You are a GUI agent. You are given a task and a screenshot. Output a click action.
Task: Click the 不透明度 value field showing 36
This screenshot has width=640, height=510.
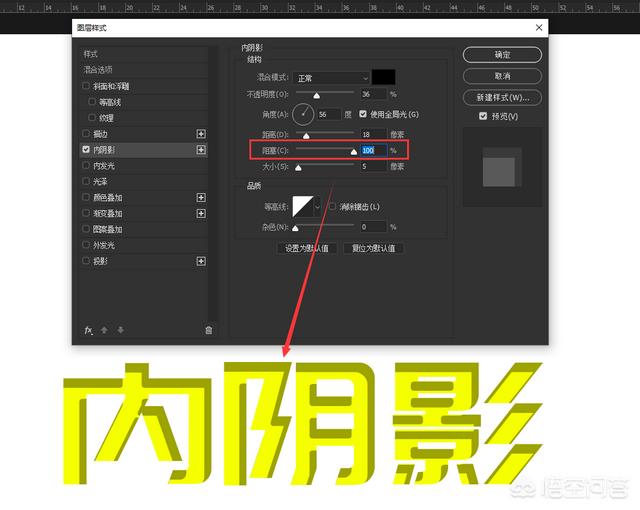pos(373,94)
